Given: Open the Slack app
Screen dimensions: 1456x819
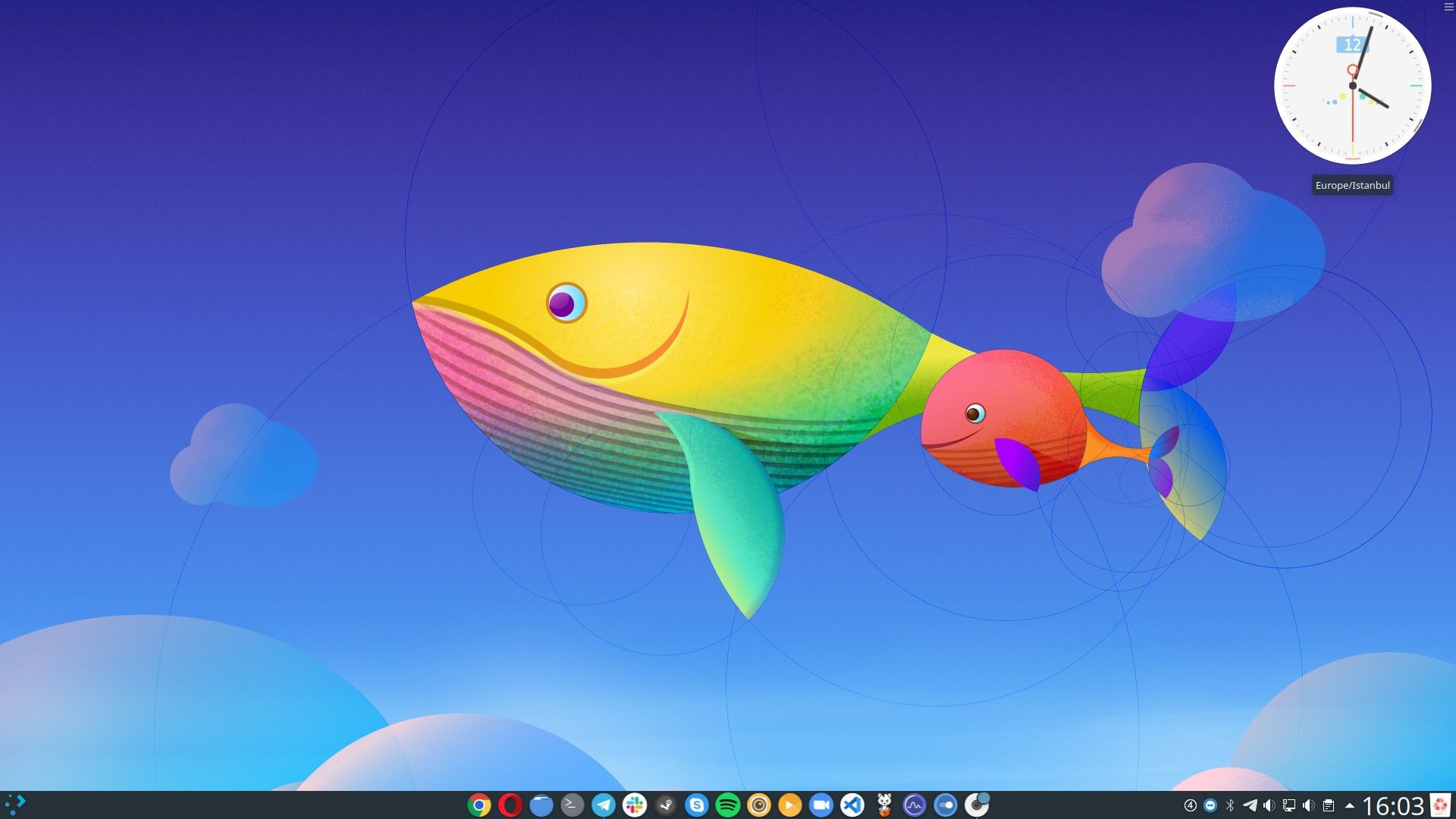Looking at the screenshot, I should click(635, 805).
